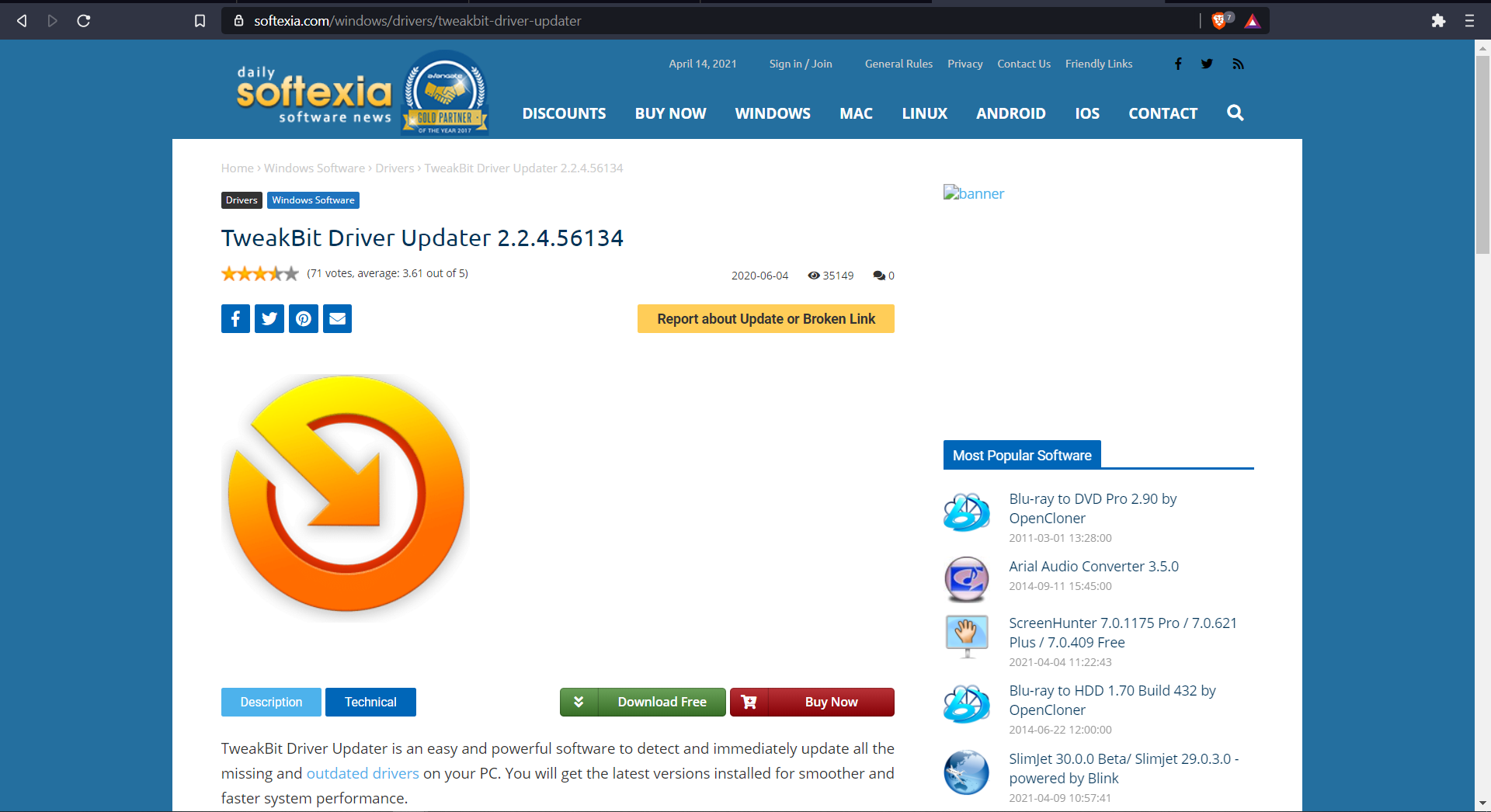This screenshot has width=1491, height=812.
Task: Click the Softexia daily software news logo
Action: click(x=314, y=95)
